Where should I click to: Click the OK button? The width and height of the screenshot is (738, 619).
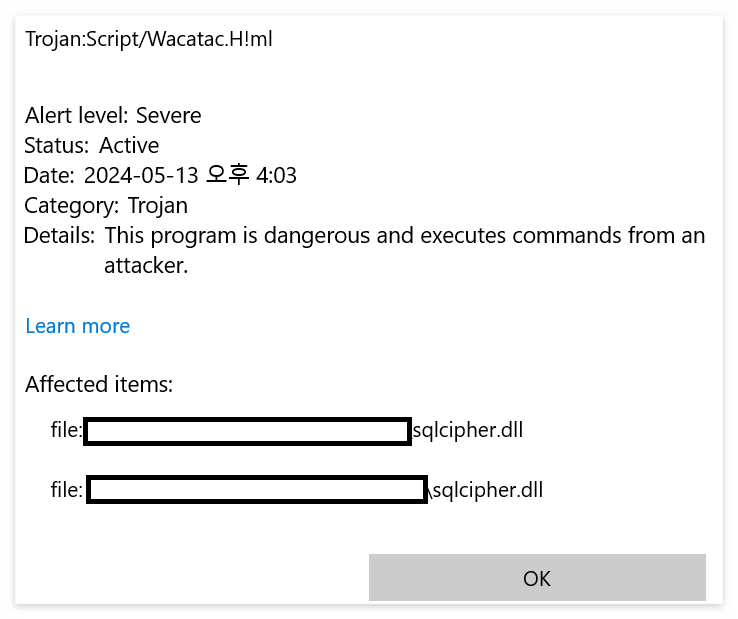coord(537,578)
